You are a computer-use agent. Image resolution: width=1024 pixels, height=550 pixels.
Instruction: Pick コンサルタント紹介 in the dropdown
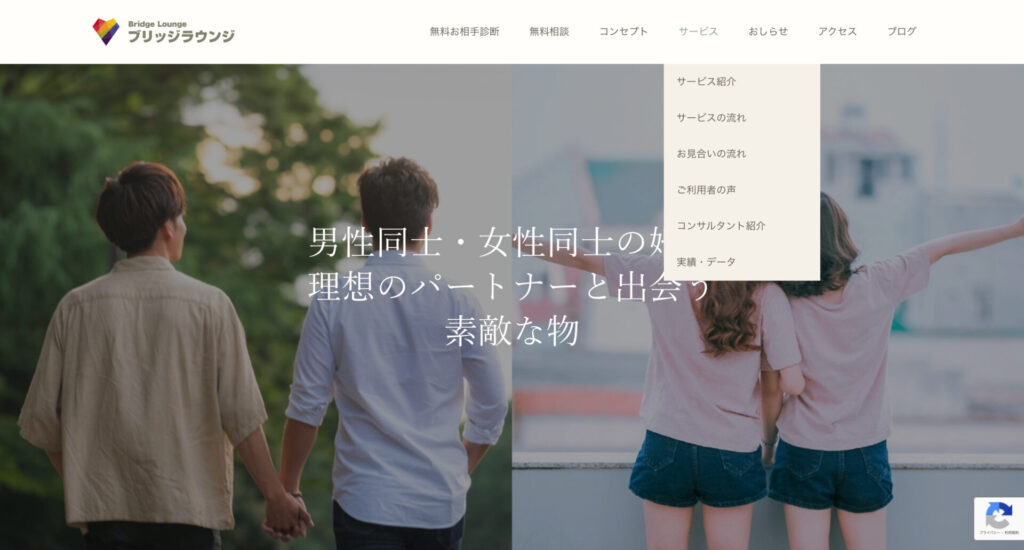point(721,225)
